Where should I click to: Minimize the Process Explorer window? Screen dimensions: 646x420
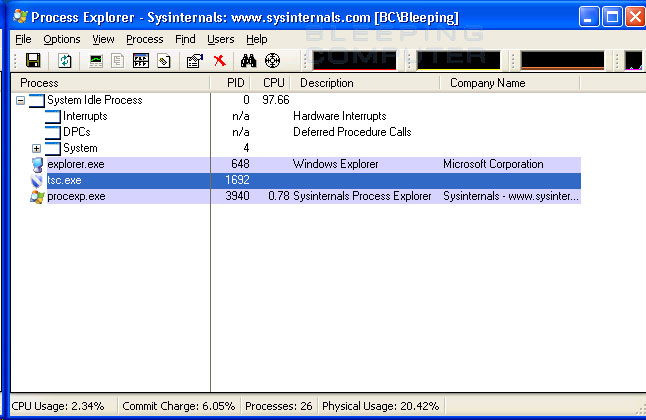589,17
